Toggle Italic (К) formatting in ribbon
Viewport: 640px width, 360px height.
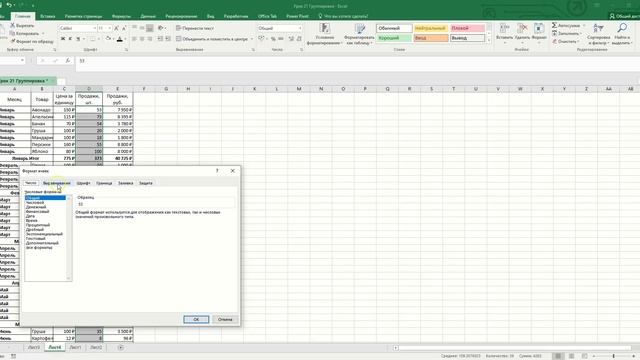coord(70,39)
